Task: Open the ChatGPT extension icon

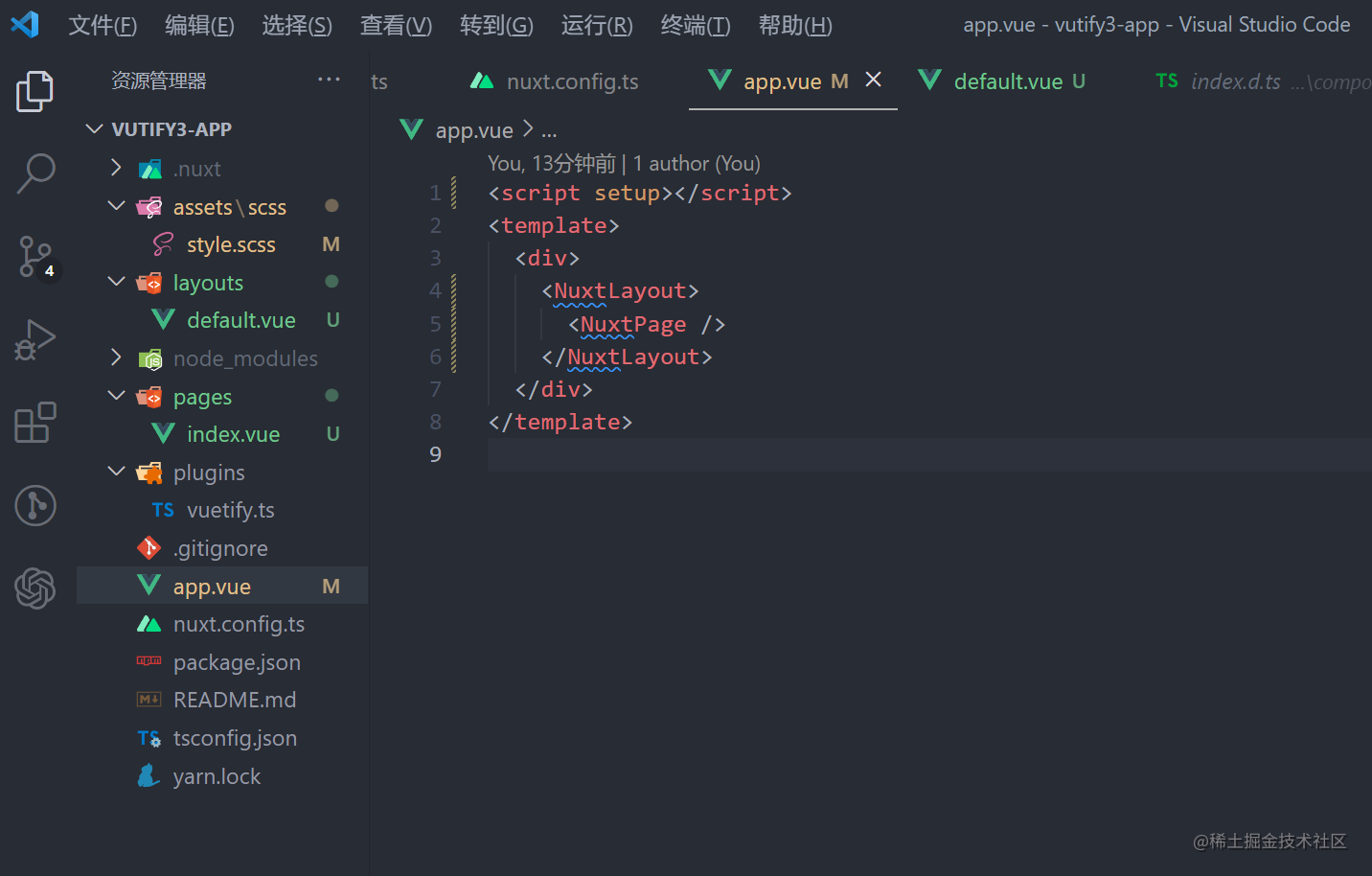Action: [x=35, y=588]
